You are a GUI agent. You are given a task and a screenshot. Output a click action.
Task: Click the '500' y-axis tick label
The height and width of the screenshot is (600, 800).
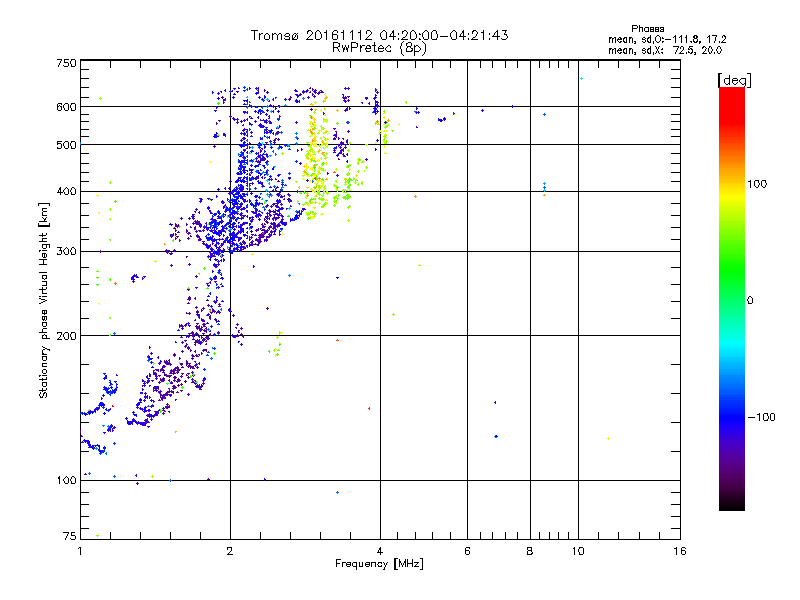(x=66, y=145)
